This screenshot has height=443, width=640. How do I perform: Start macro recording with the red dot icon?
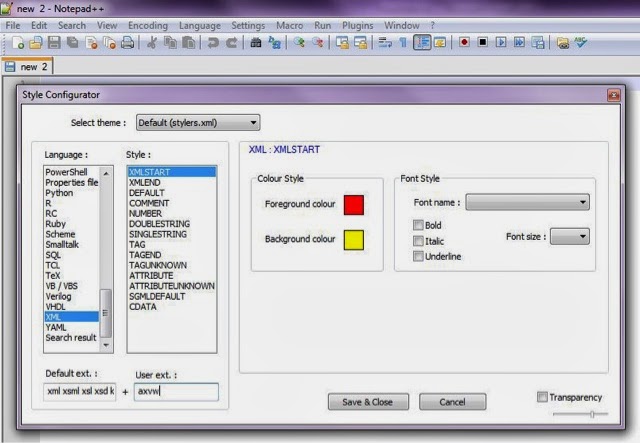coord(464,42)
